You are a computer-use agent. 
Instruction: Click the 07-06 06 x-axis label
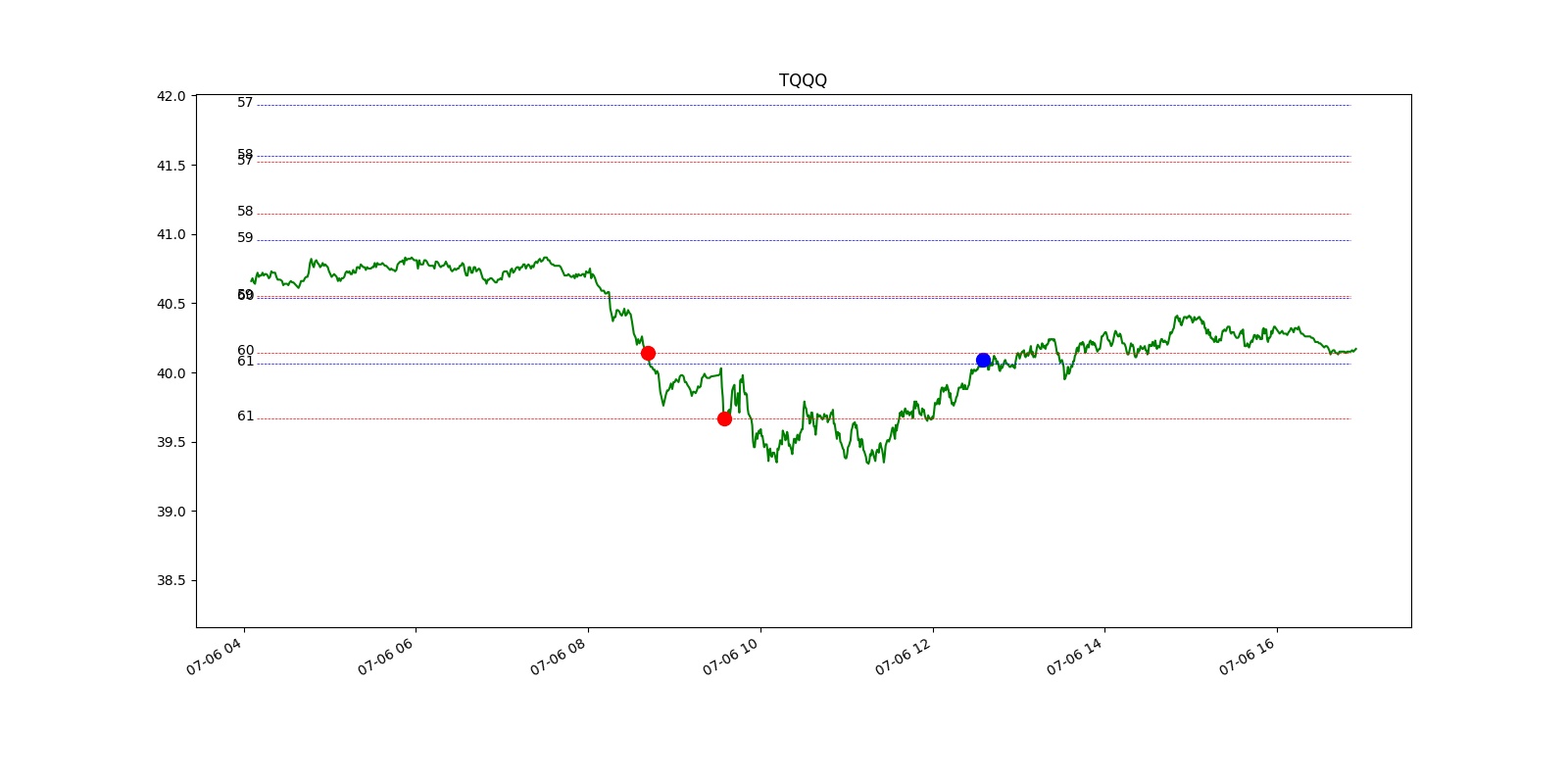coord(386,657)
